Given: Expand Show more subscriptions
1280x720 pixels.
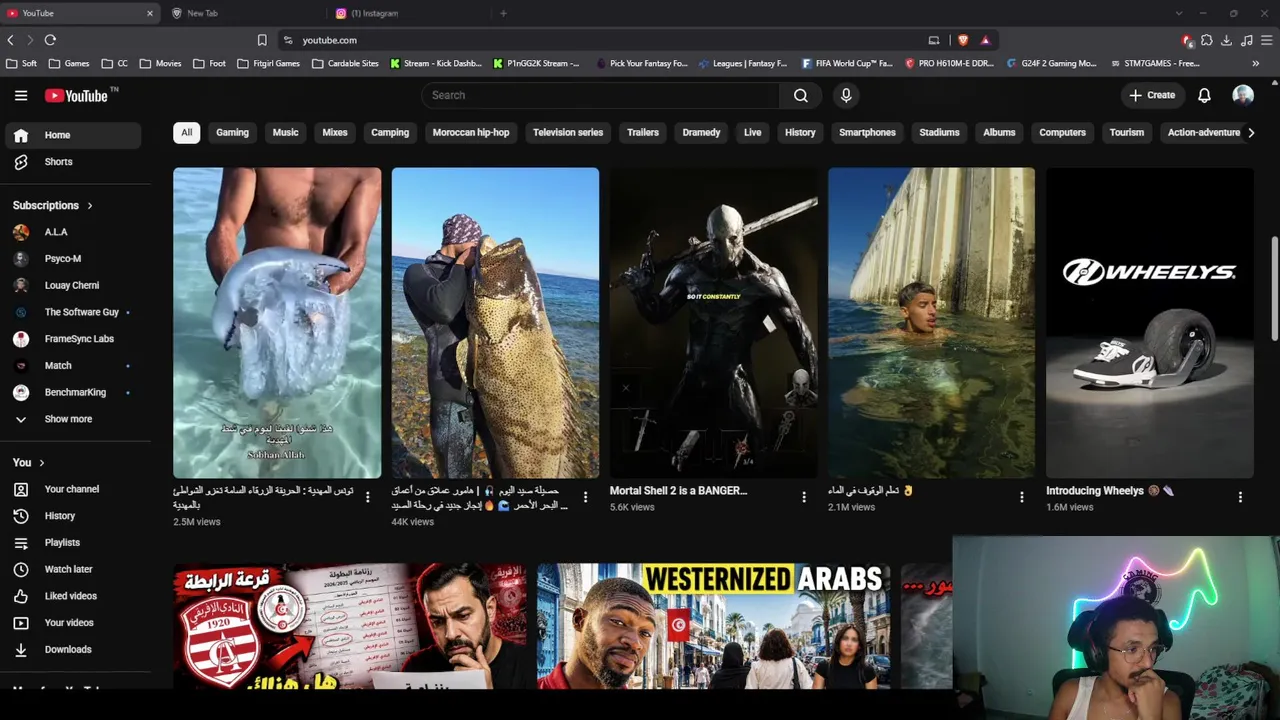Looking at the screenshot, I should (72, 419).
